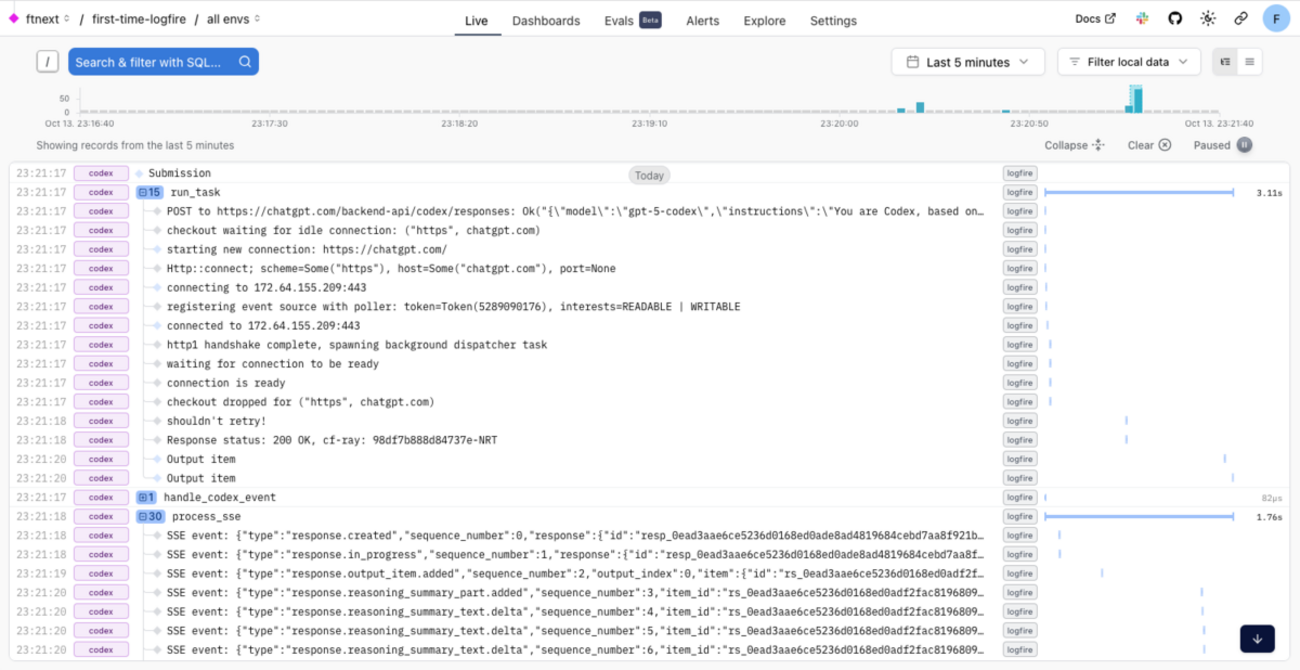The width and height of the screenshot is (1300, 670).
Task: Select 'checkout dropped for' row
Action: click(650, 402)
